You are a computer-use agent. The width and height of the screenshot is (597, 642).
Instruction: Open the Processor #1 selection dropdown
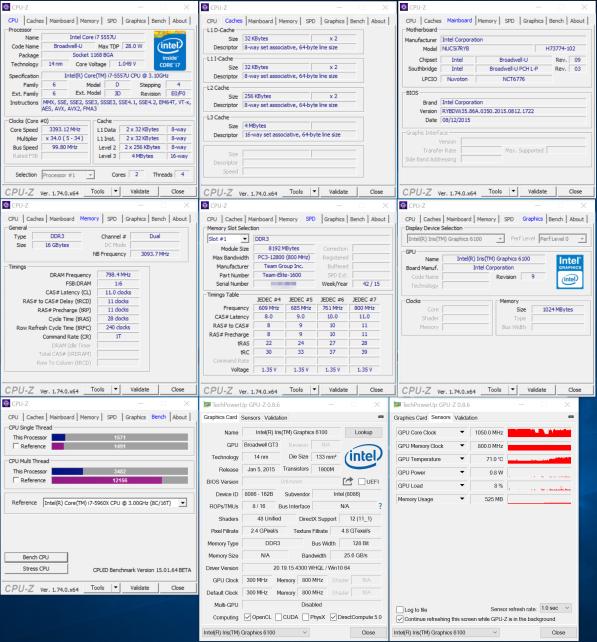pos(68,175)
